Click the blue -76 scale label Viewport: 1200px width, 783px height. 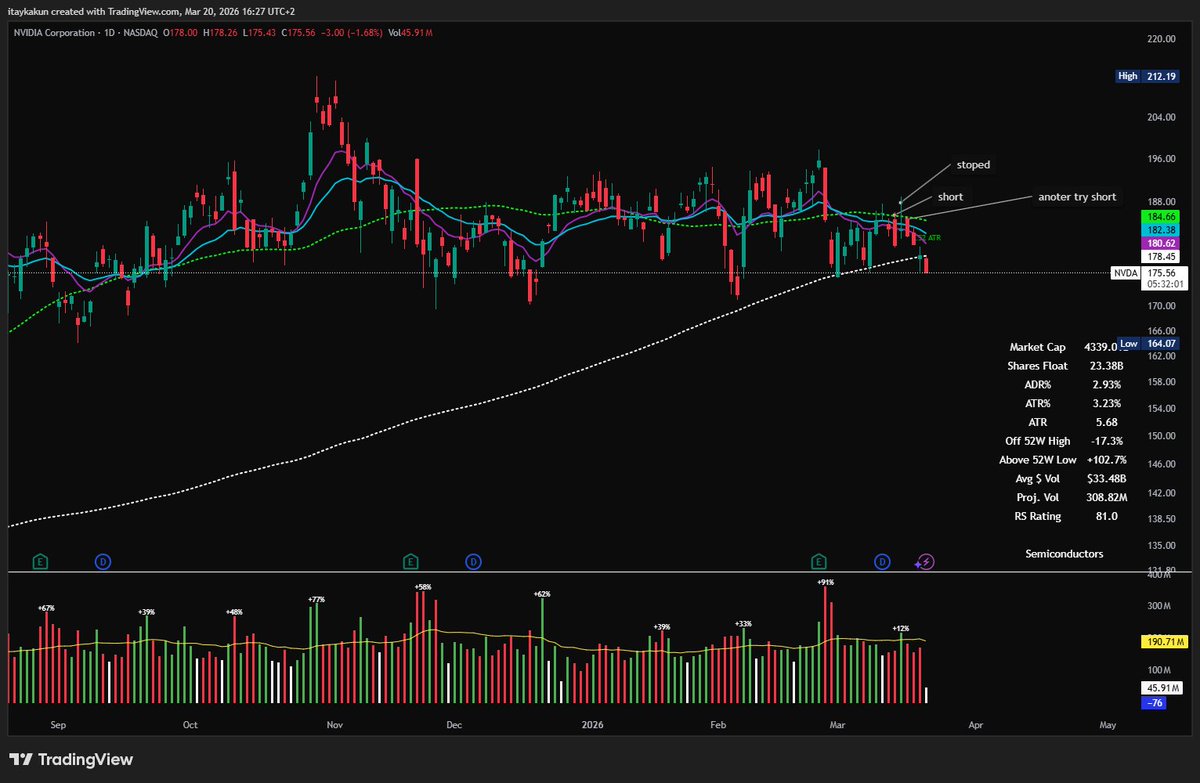pos(1152,702)
